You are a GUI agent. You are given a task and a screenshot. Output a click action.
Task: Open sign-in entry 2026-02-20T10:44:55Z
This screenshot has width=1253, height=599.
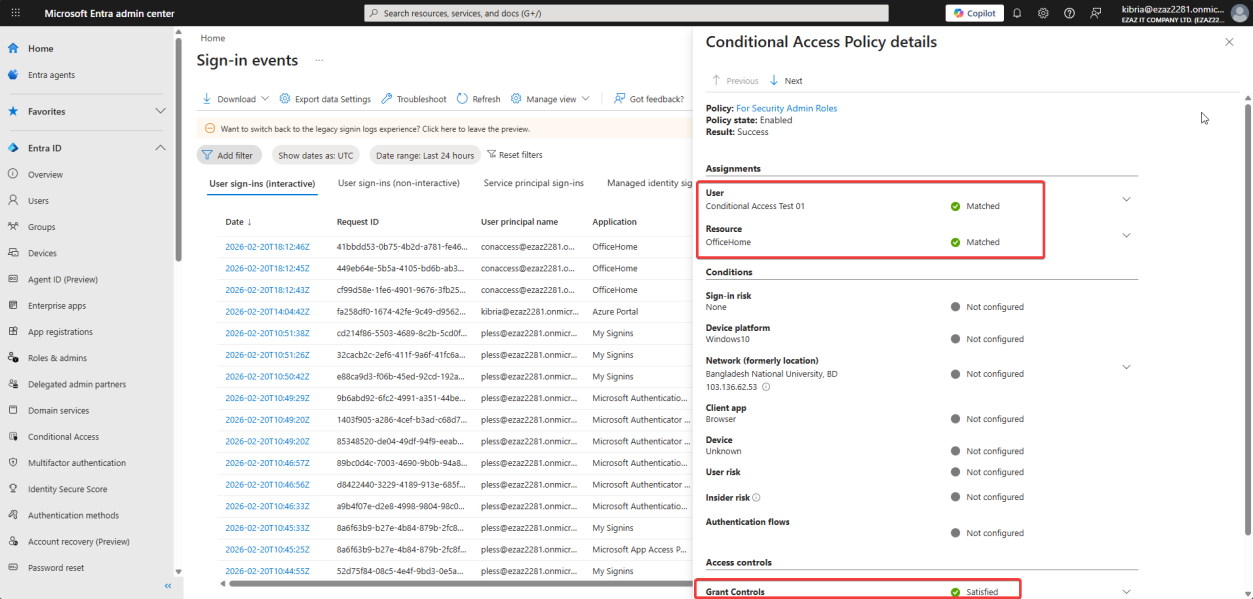pos(267,571)
